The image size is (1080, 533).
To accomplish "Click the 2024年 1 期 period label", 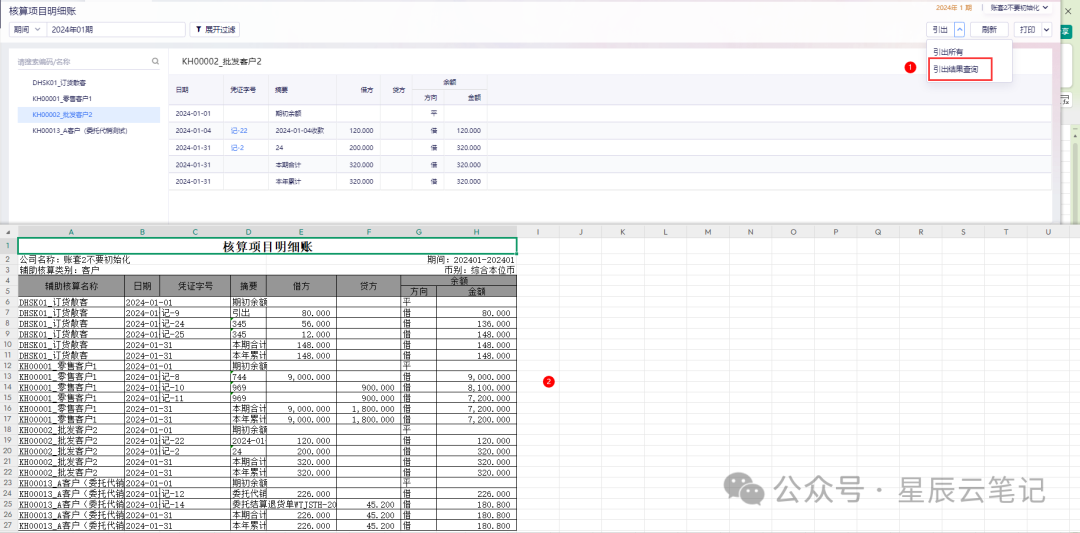I will (x=954, y=8).
